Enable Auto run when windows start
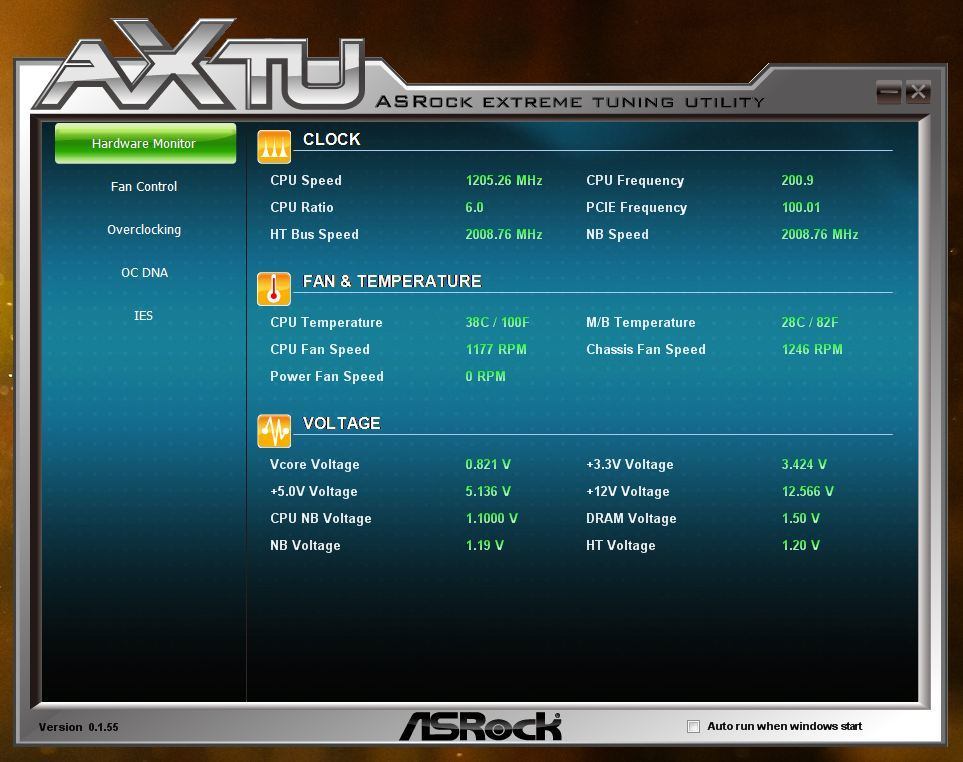963x762 pixels. click(x=693, y=726)
